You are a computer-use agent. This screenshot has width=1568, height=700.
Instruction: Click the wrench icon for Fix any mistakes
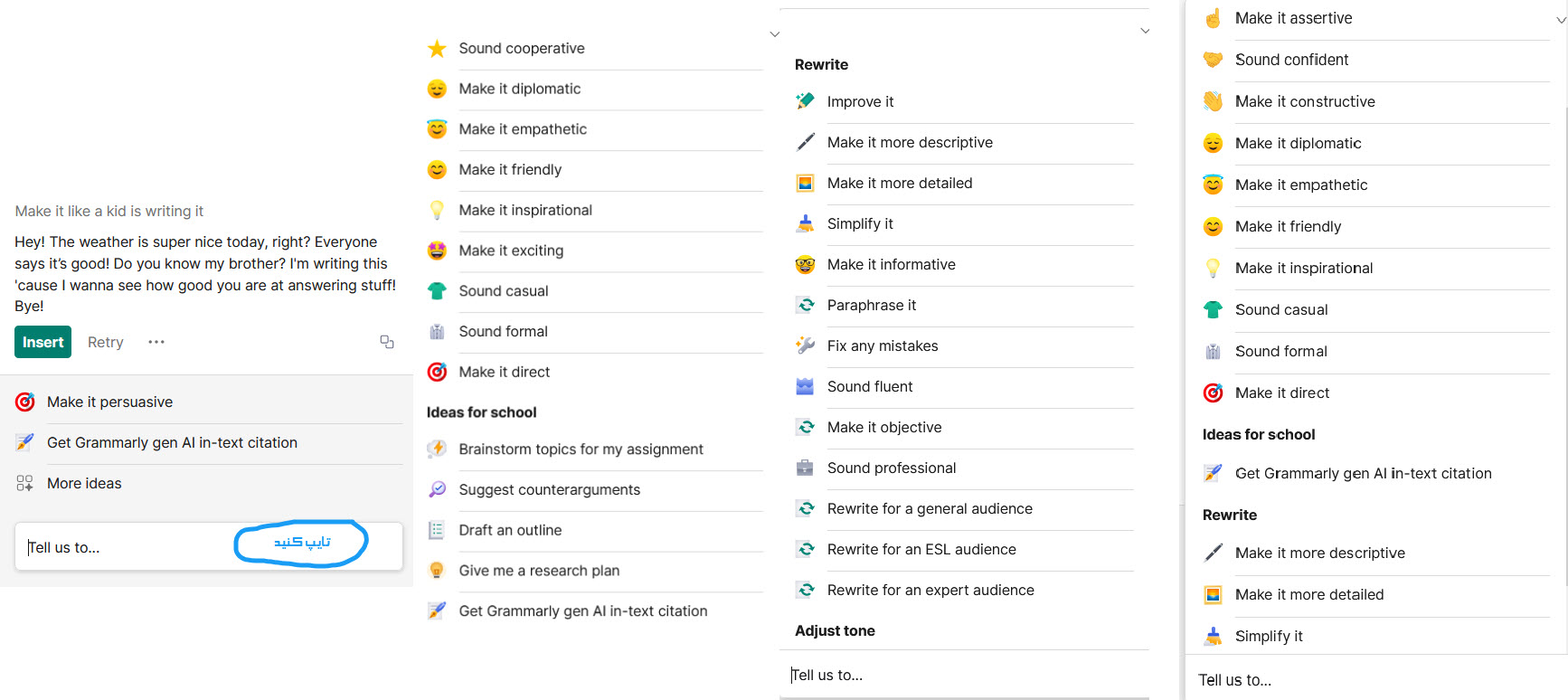(805, 345)
